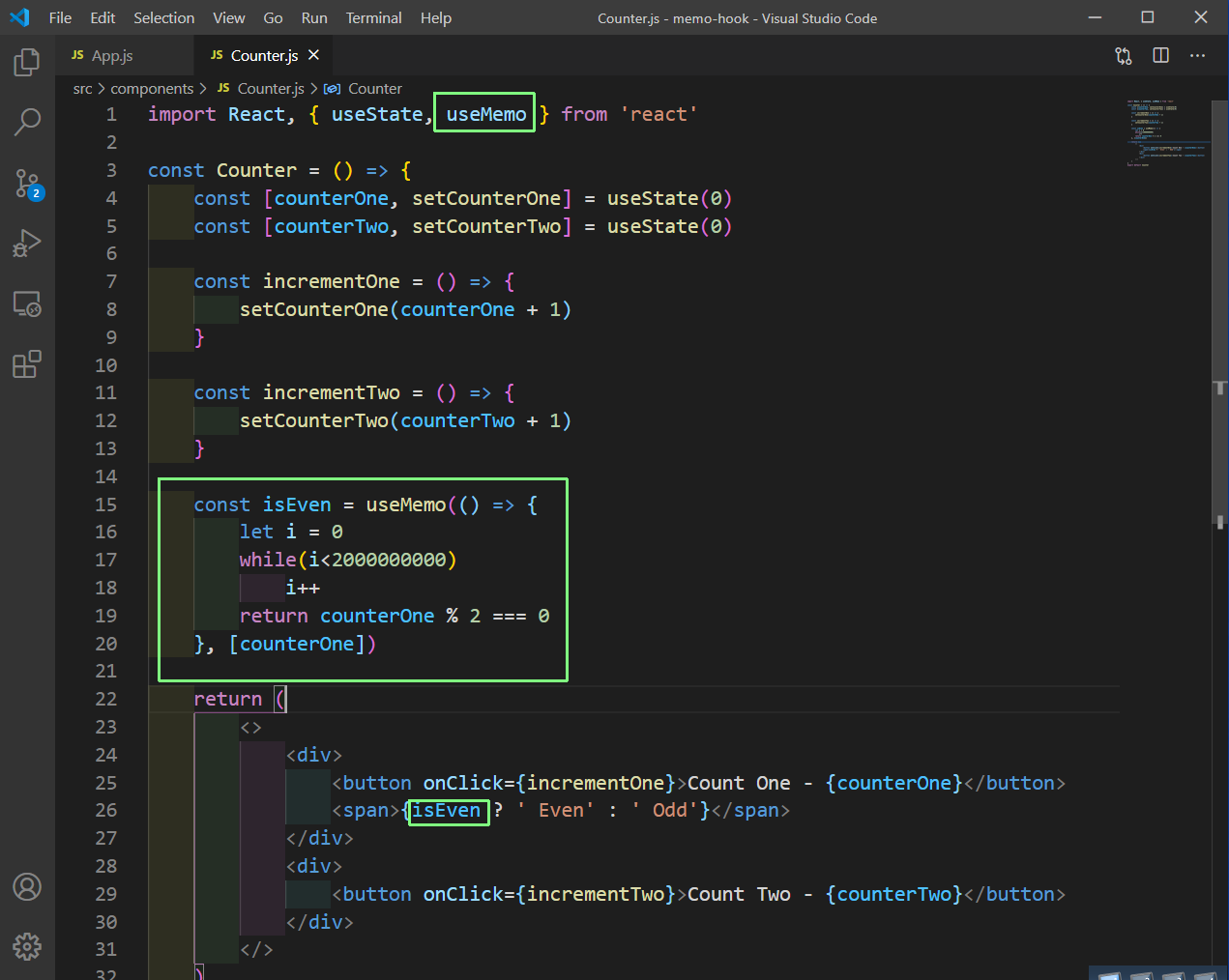
Task: Click the code minimap preview
Action: point(1167,132)
